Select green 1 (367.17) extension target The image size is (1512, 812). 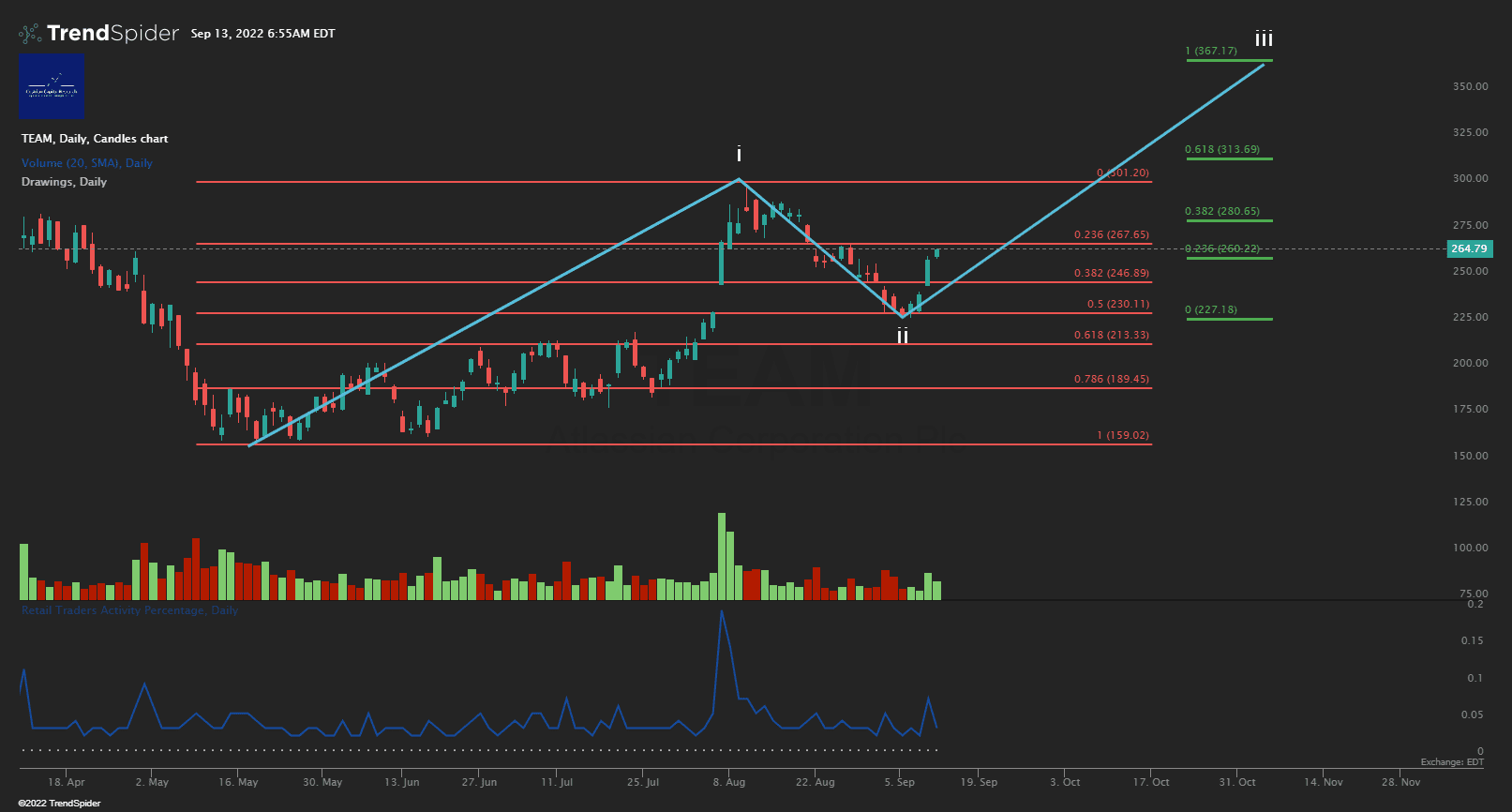1210,51
